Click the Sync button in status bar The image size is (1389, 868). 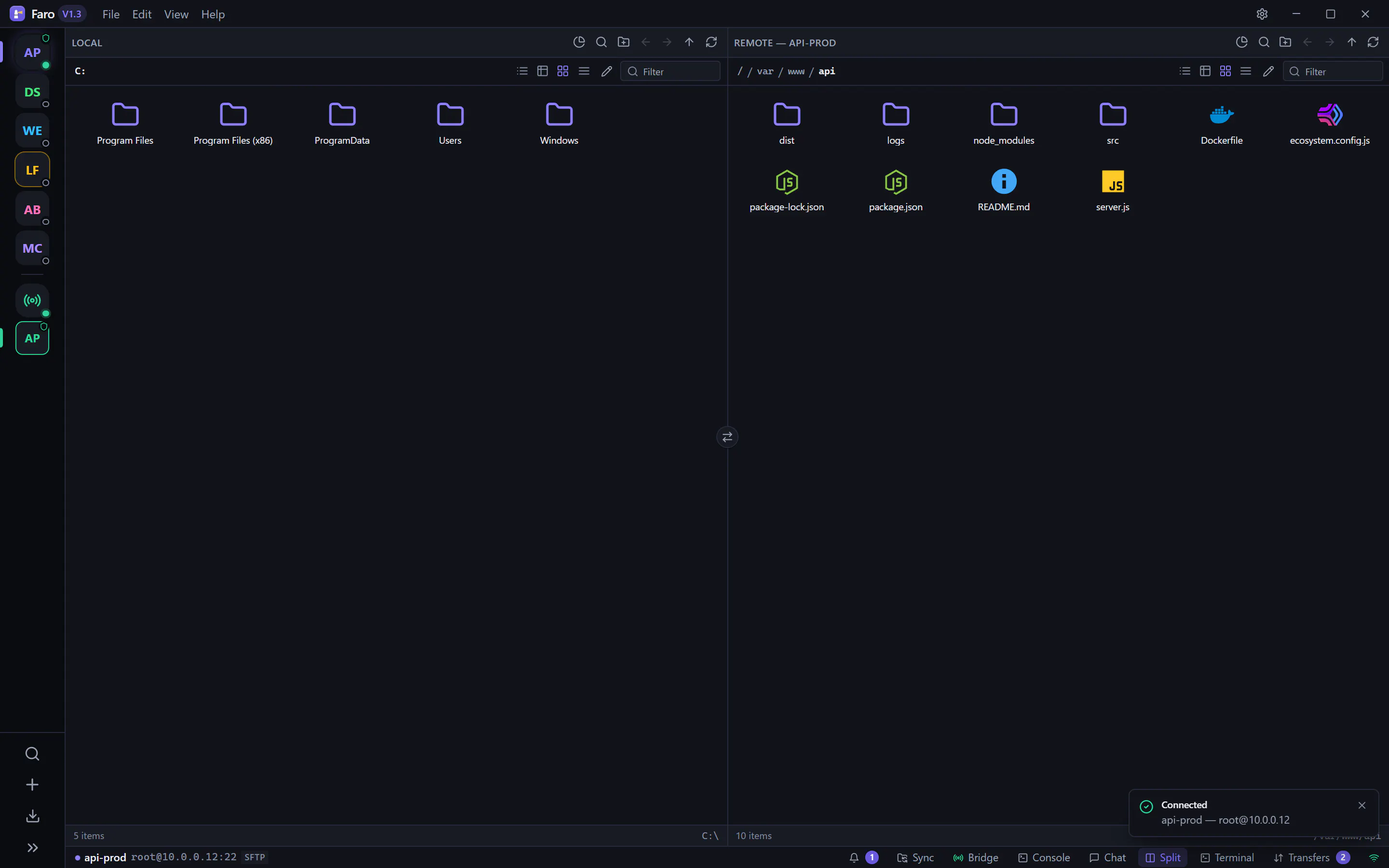(x=915, y=858)
